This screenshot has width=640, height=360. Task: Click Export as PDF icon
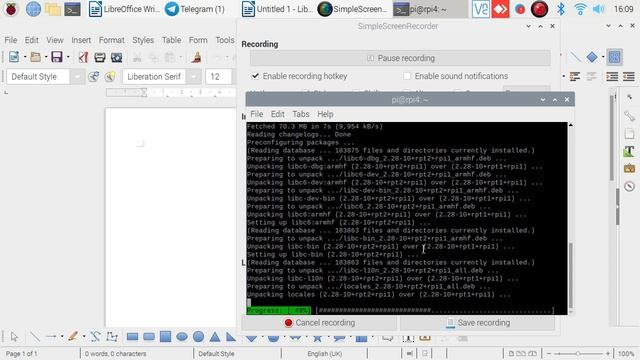[x=83, y=57]
